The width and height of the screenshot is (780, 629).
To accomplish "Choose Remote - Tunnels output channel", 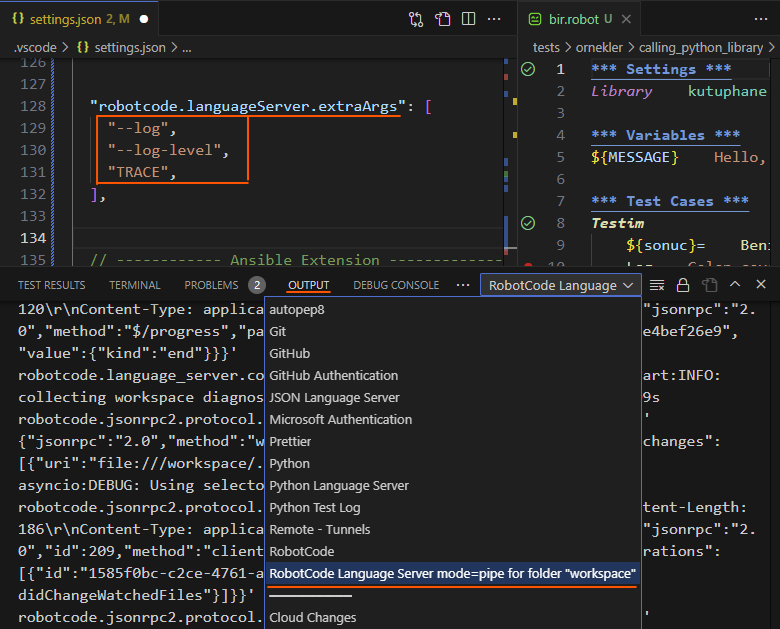I will click(x=453, y=529).
